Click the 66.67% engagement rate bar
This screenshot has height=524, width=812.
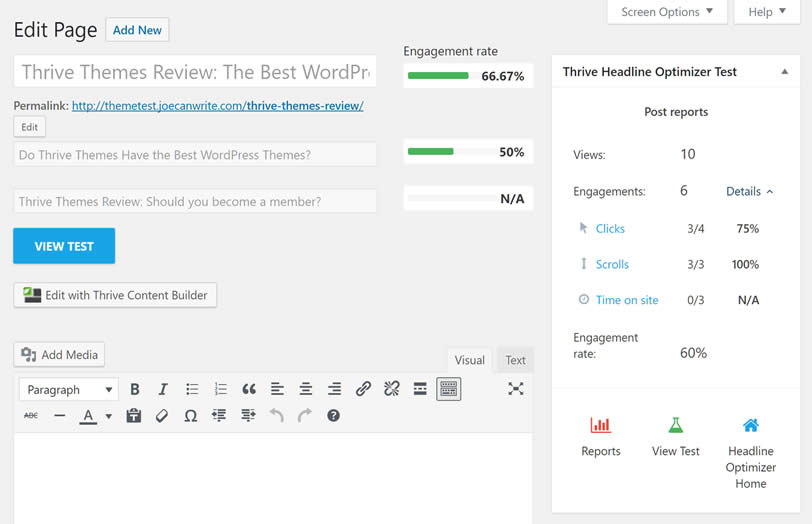pyautogui.click(x=468, y=76)
